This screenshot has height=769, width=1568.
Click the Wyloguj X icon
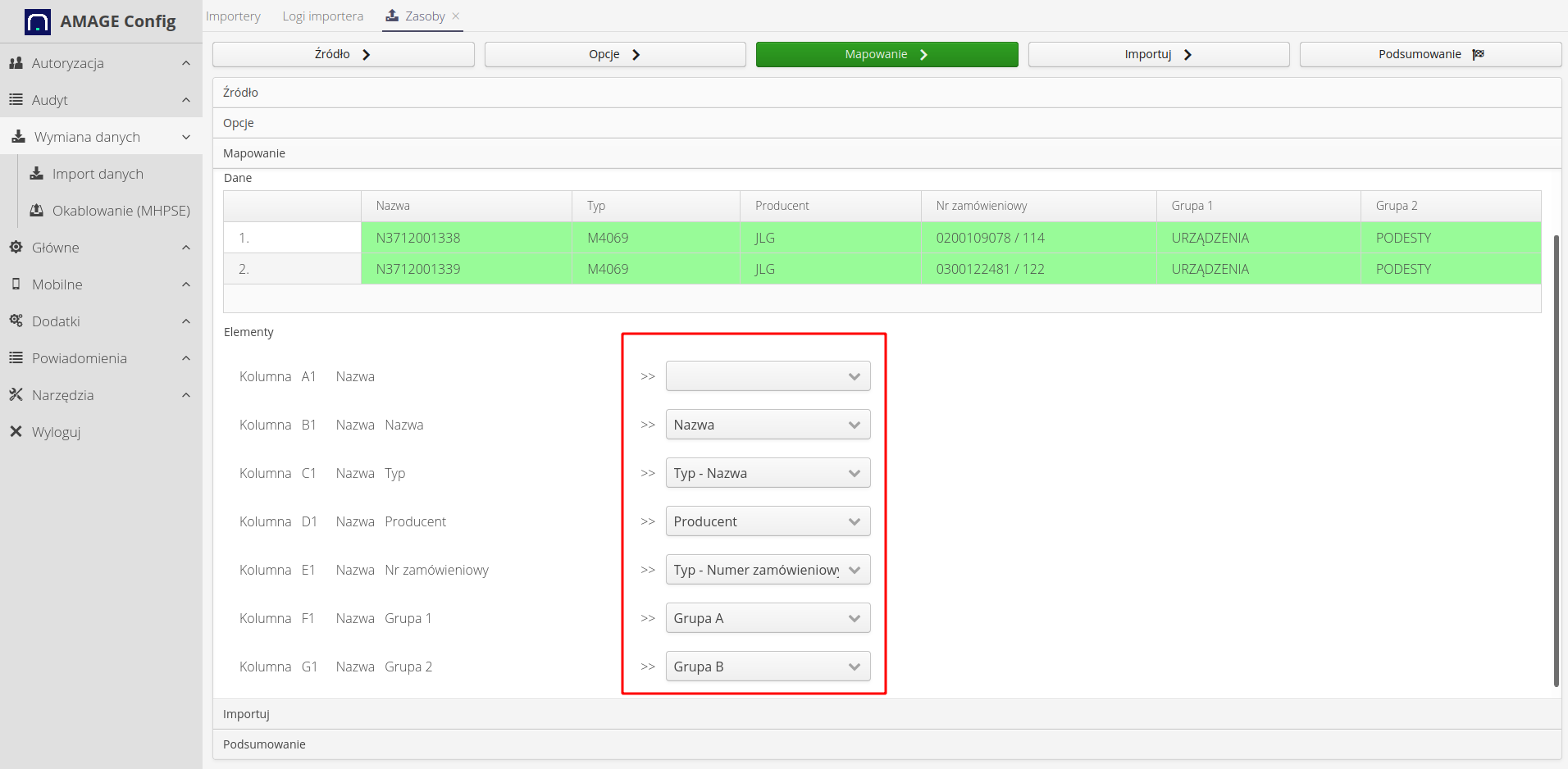(x=16, y=432)
